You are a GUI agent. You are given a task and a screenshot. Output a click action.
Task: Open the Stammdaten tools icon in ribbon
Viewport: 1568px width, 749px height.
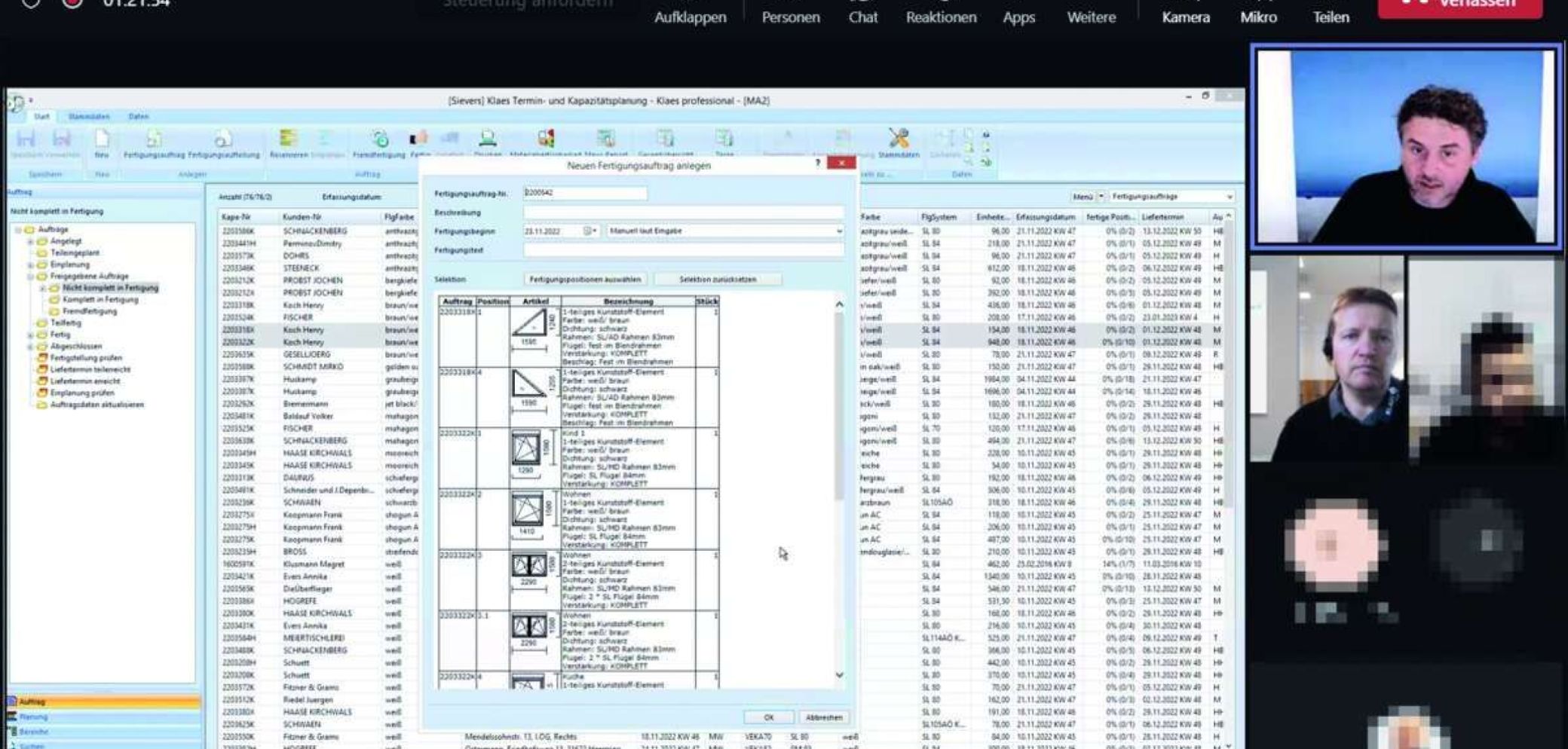(x=899, y=141)
